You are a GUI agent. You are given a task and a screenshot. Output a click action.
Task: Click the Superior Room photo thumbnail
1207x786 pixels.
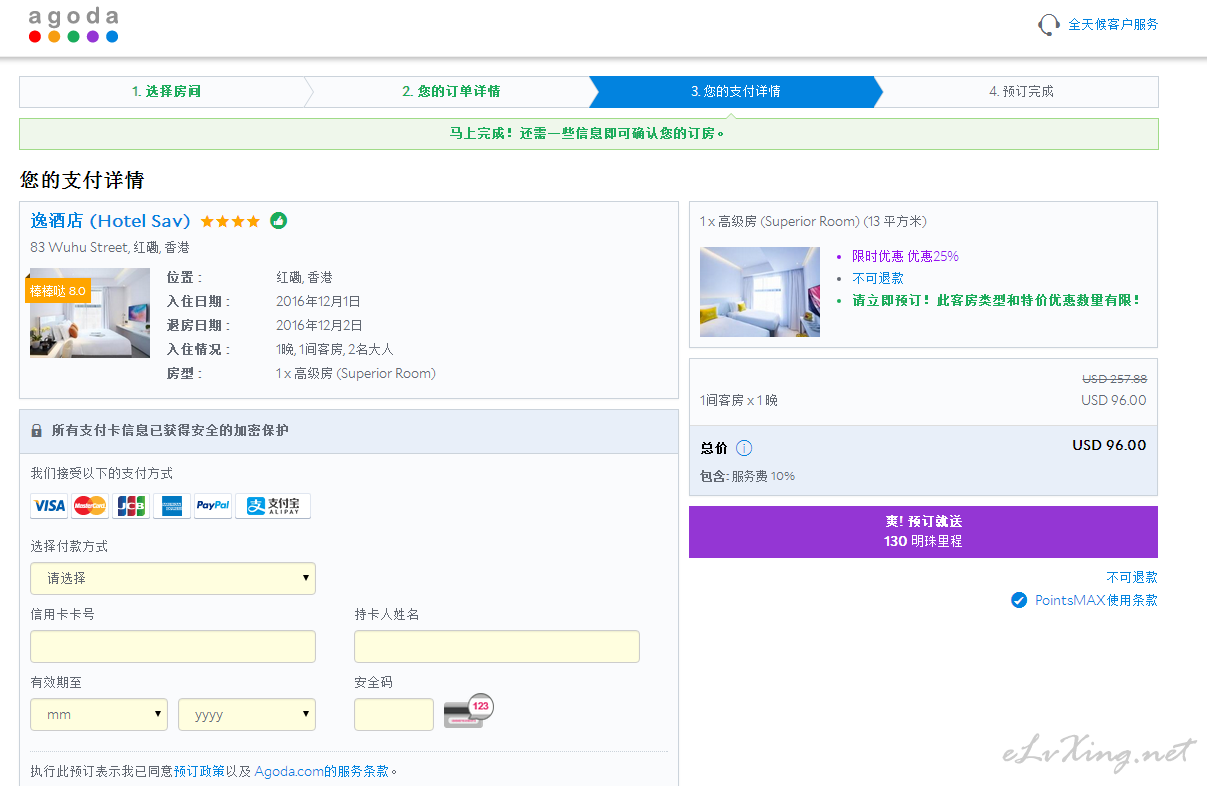(x=760, y=292)
